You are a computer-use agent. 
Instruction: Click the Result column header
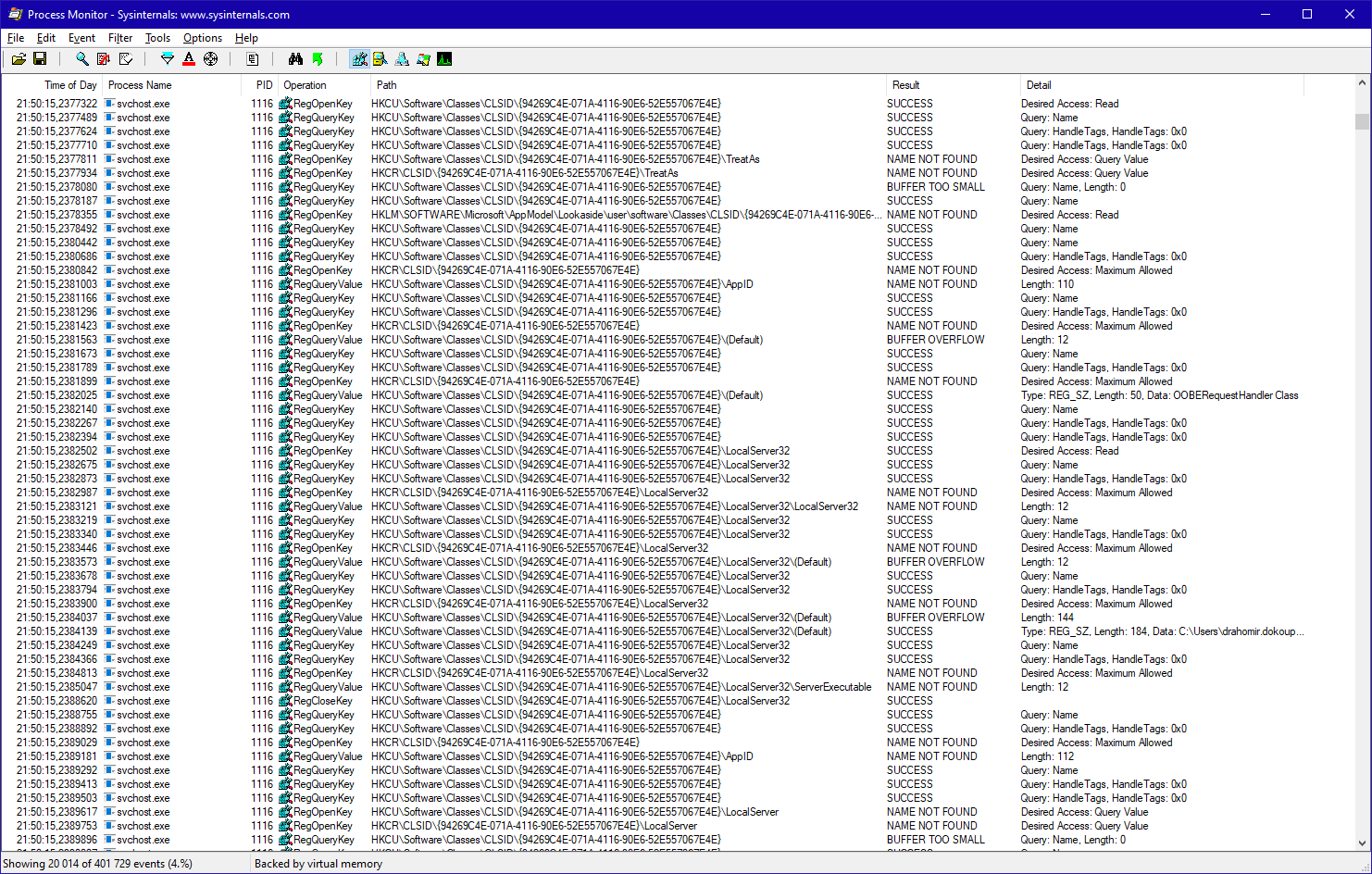(x=905, y=85)
